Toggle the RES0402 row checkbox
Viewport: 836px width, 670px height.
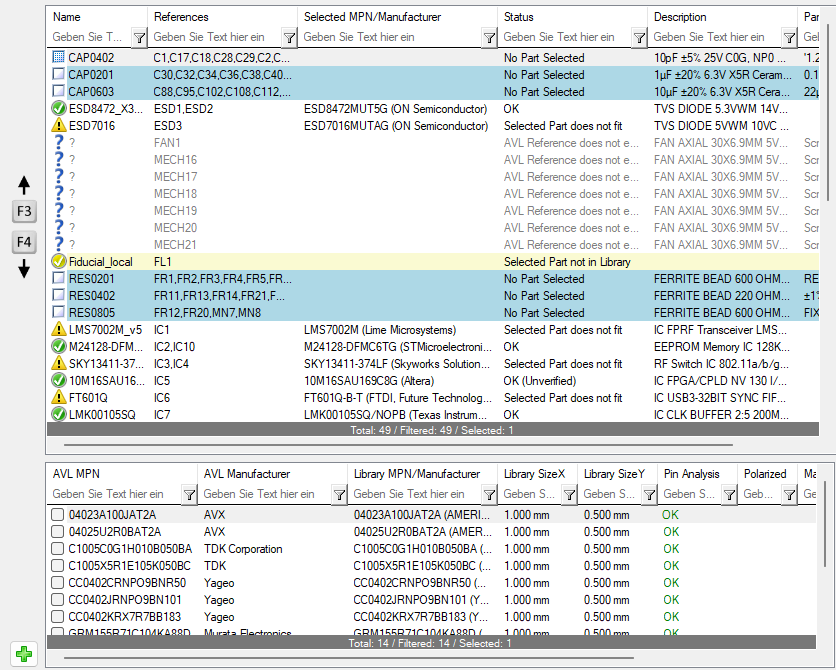pyautogui.click(x=59, y=295)
